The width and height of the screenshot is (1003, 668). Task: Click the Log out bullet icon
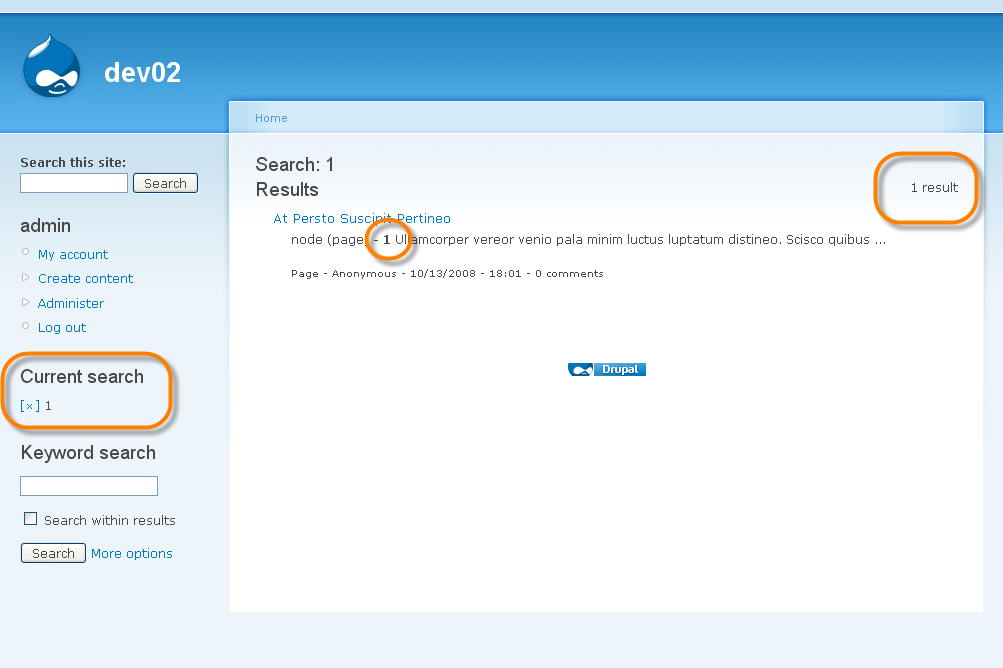[x=26, y=326]
